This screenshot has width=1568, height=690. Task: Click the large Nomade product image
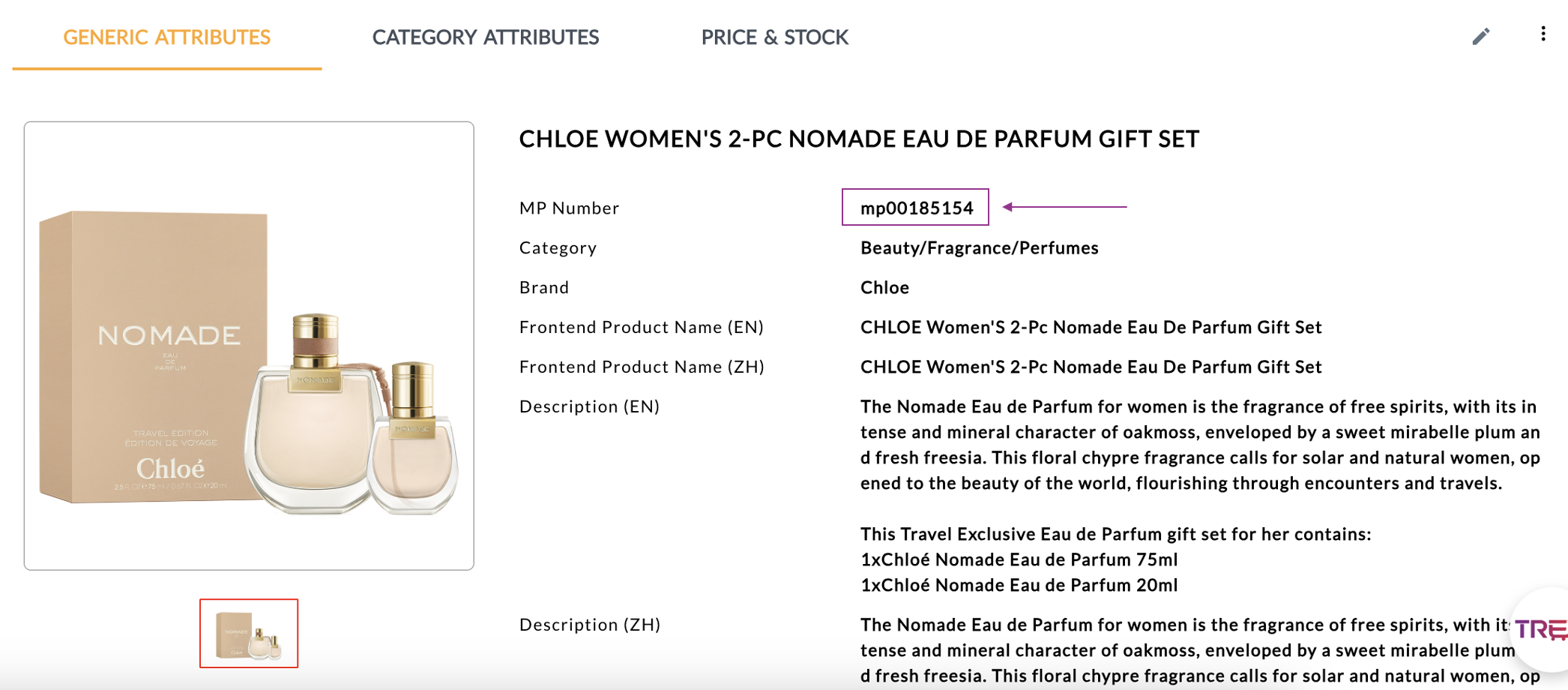249,346
